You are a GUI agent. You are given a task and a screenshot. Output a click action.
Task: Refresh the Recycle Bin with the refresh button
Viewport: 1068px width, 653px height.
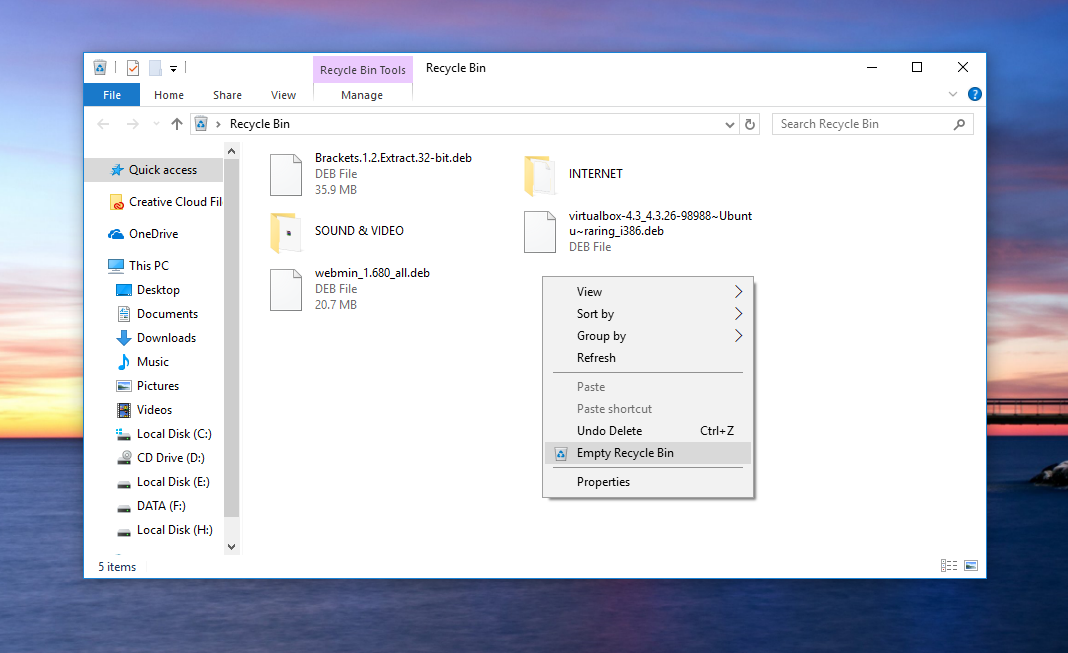[x=750, y=124]
